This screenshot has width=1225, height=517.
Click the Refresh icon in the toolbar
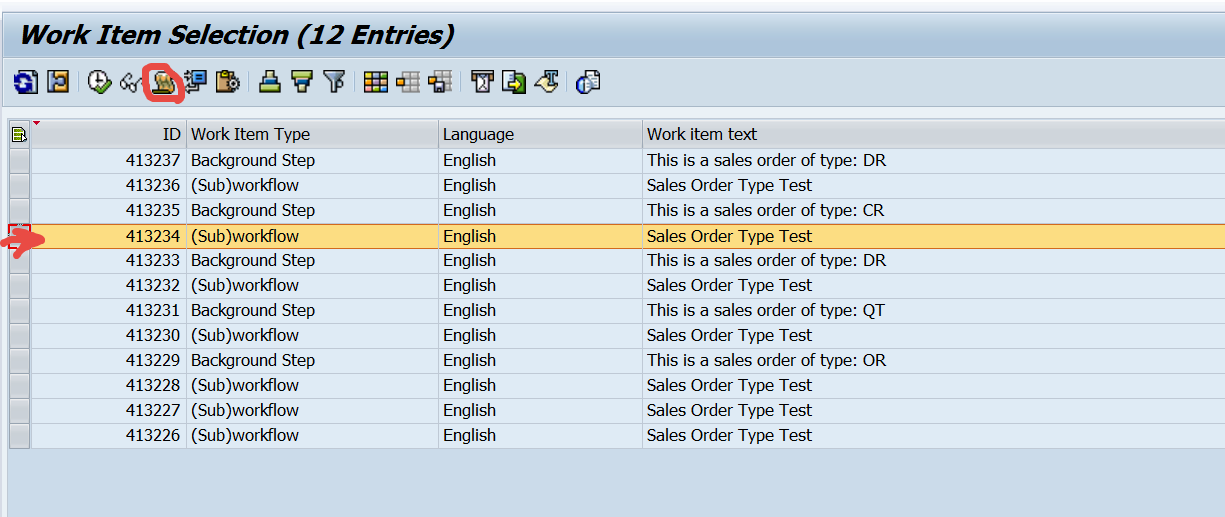click(x=25, y=82)
